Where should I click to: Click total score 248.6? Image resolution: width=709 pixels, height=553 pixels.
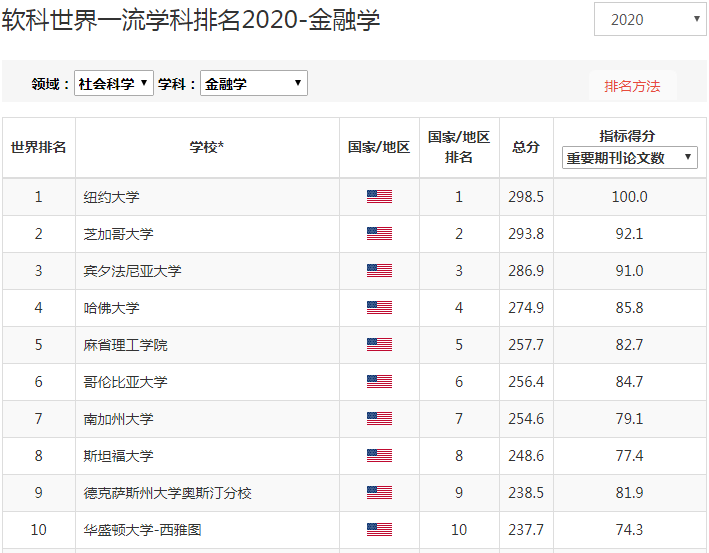point(526,456)
